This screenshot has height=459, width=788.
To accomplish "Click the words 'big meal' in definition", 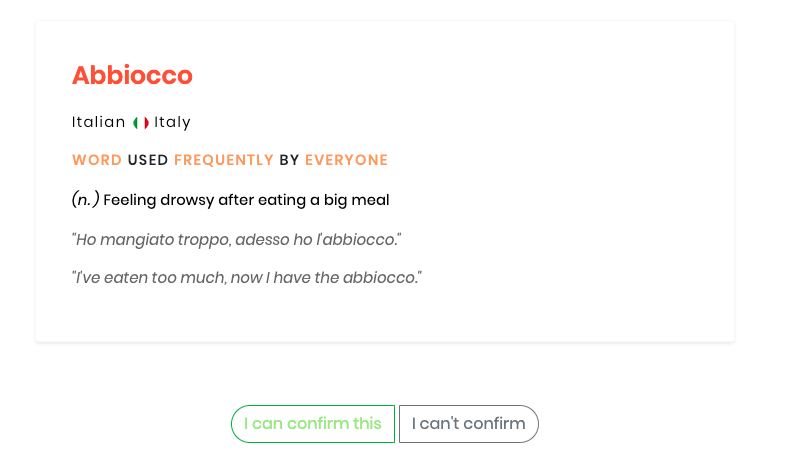I will coord(356,200).
